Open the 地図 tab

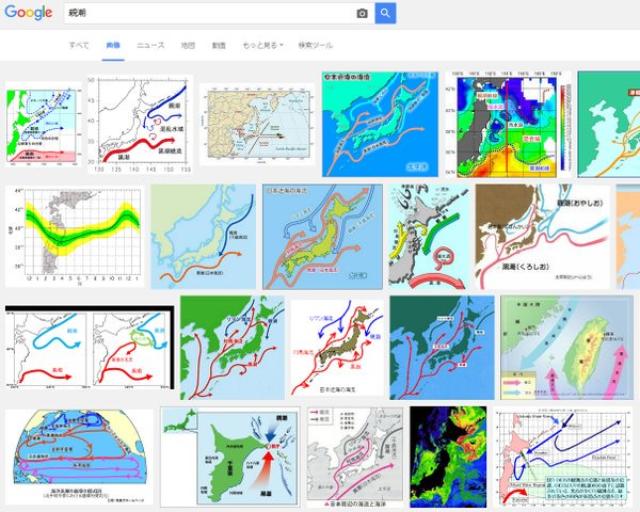[188, 46]
